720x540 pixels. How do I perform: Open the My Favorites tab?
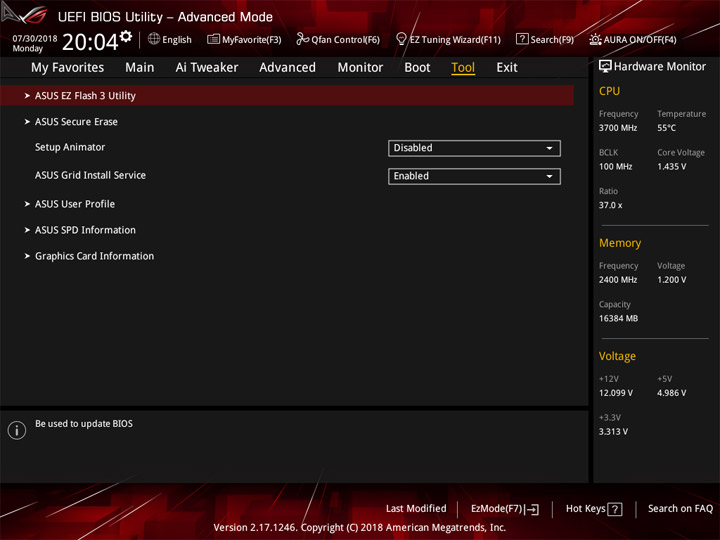point(68,68)
